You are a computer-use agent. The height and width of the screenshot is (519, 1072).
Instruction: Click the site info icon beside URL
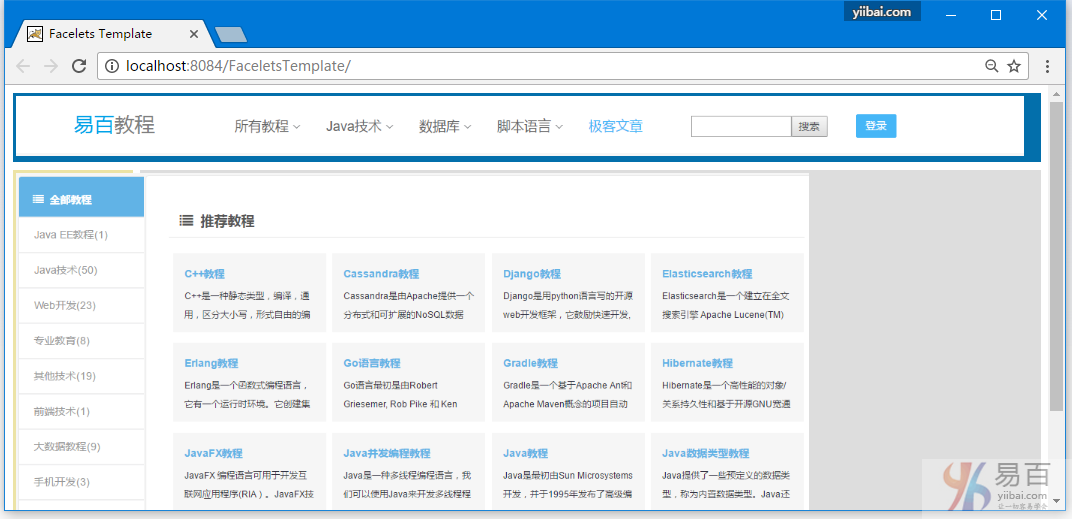click(111, 66)
